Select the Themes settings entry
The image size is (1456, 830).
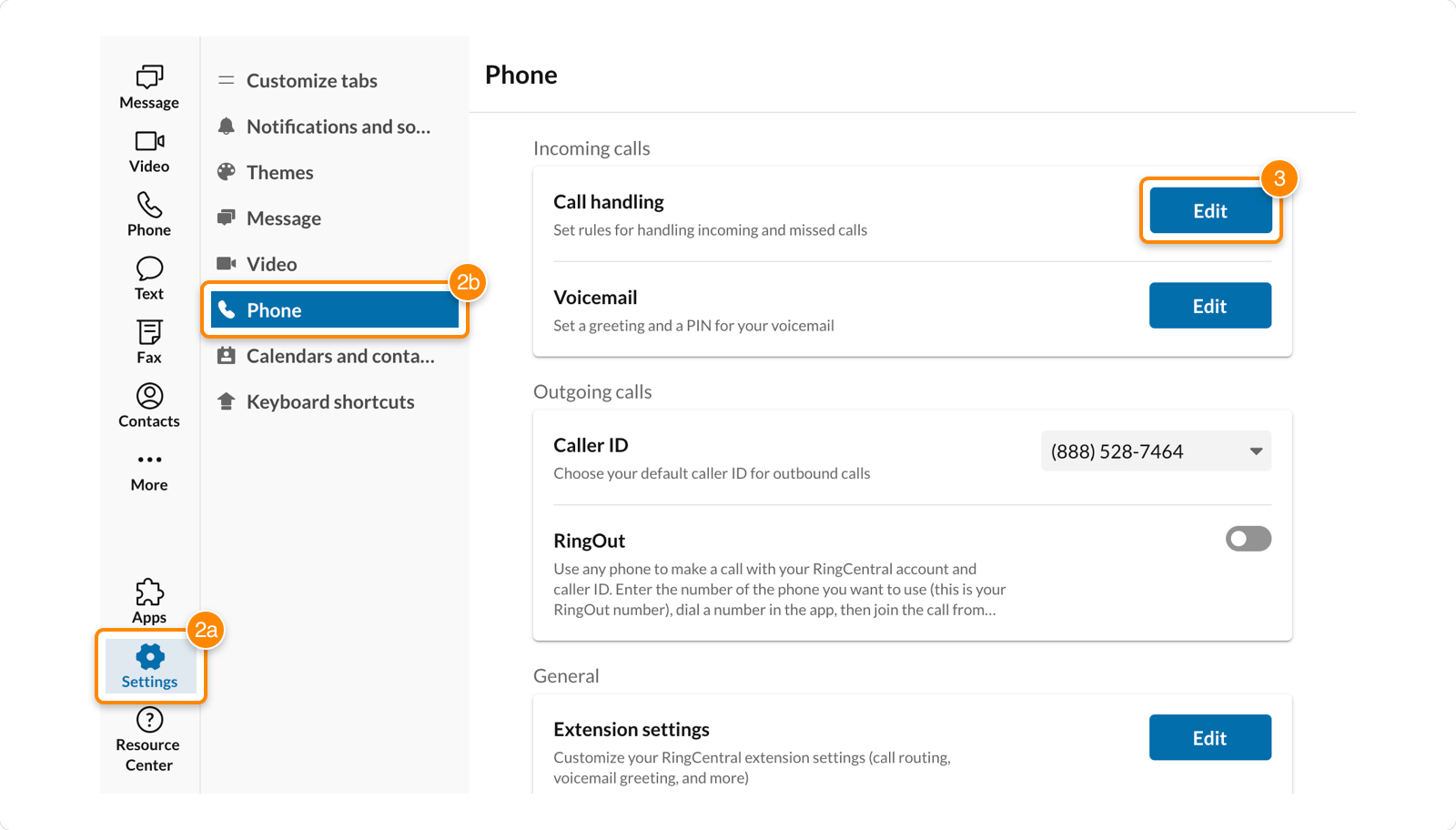click(x=279, y=172)
